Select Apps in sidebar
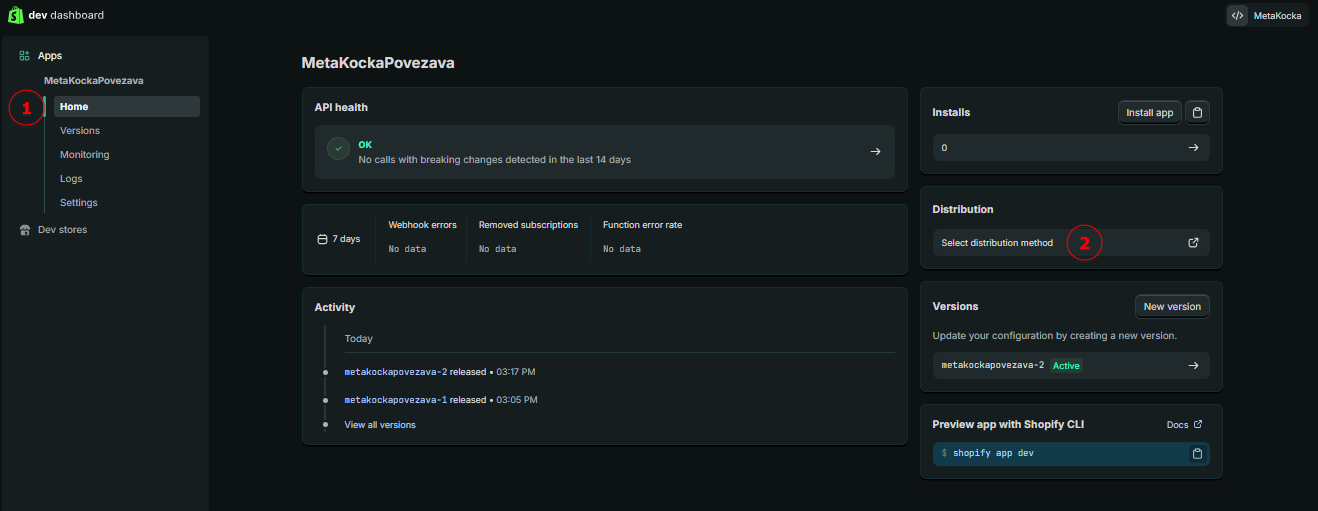This screenshot has height=511, width=1318. pyautogui.click(x=50, y=56)
